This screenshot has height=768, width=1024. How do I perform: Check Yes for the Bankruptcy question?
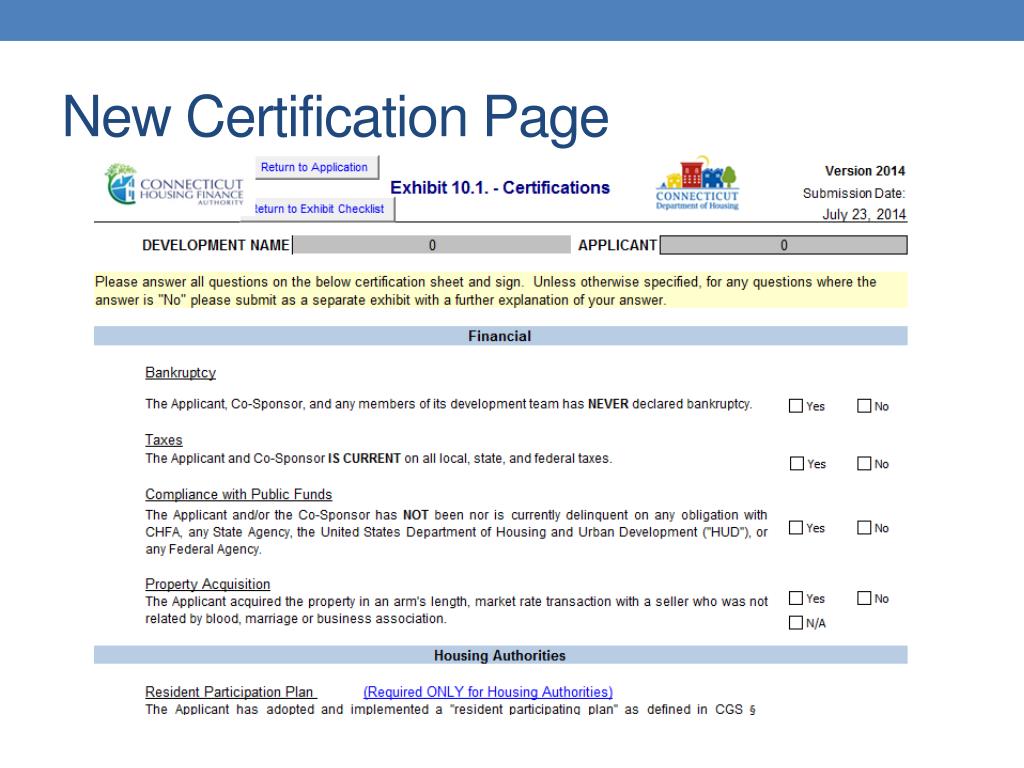(x=796, y=406)
